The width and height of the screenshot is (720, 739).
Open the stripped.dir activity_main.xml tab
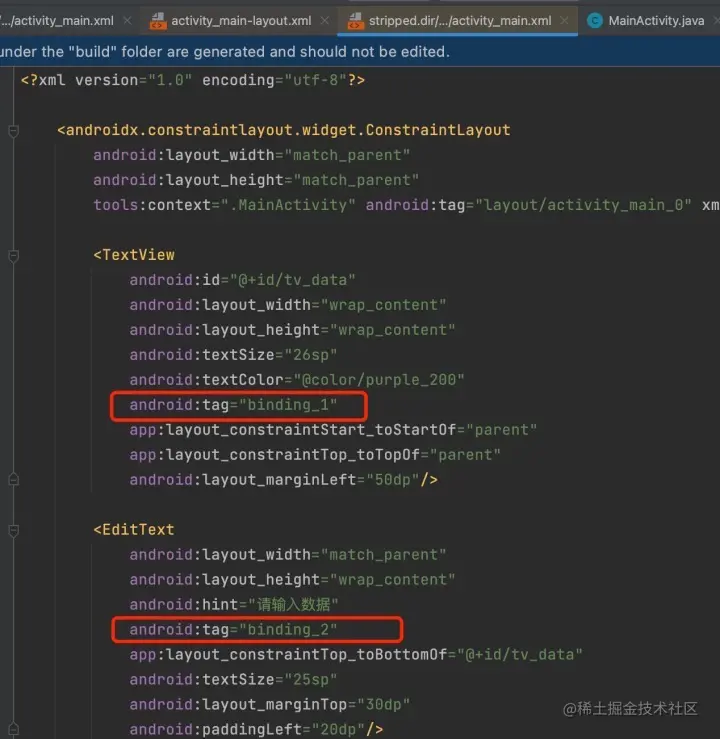tap(459, 21)
